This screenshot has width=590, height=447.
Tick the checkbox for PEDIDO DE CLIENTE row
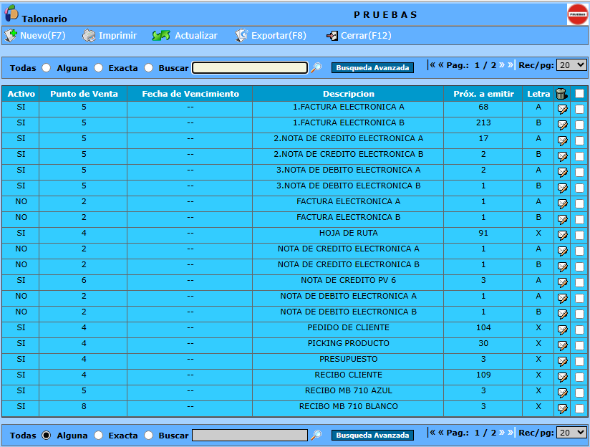click(579, 330)
